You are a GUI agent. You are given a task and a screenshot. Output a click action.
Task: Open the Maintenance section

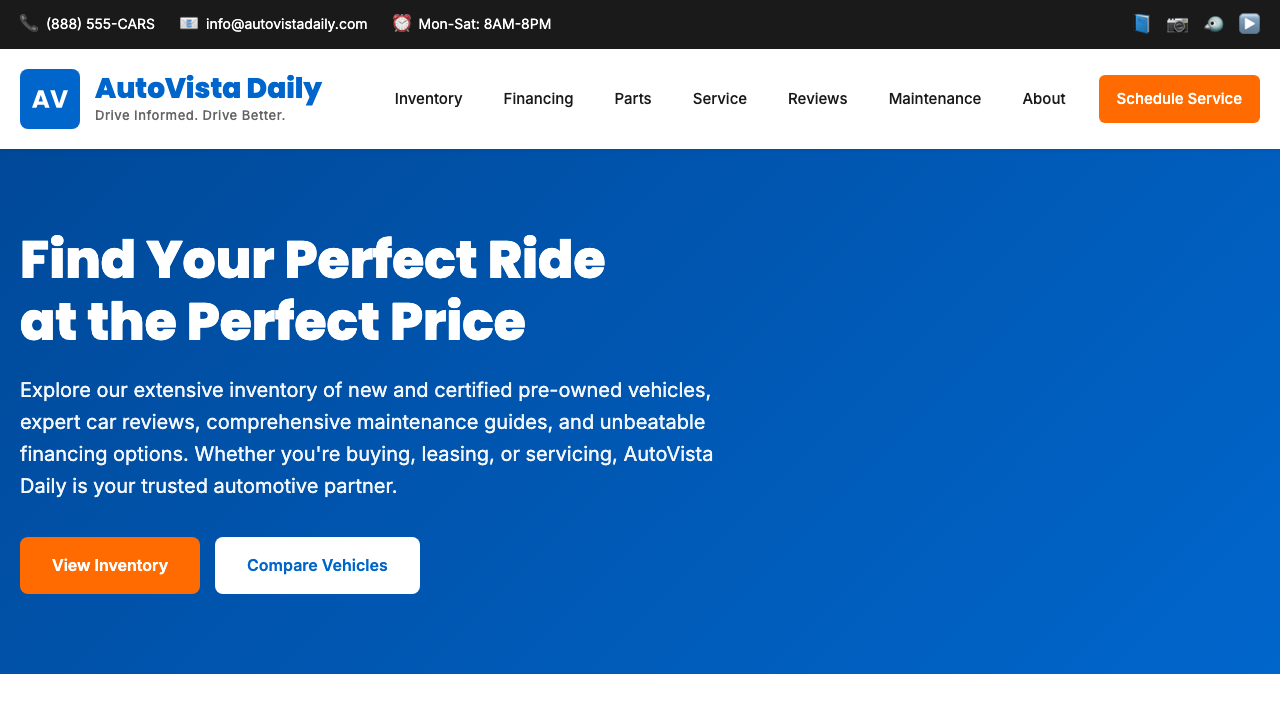point(935,99)
